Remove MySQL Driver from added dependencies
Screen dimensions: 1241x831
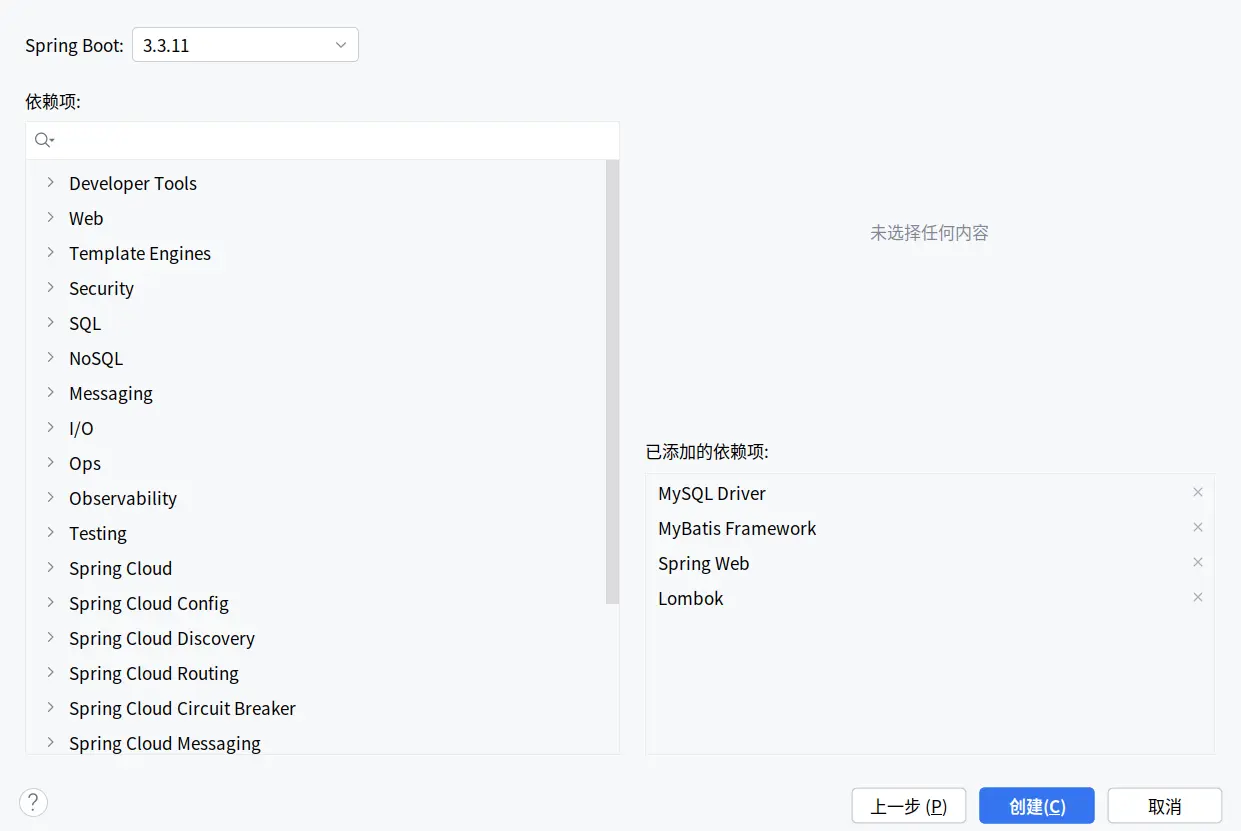[x=1198, y=492]
